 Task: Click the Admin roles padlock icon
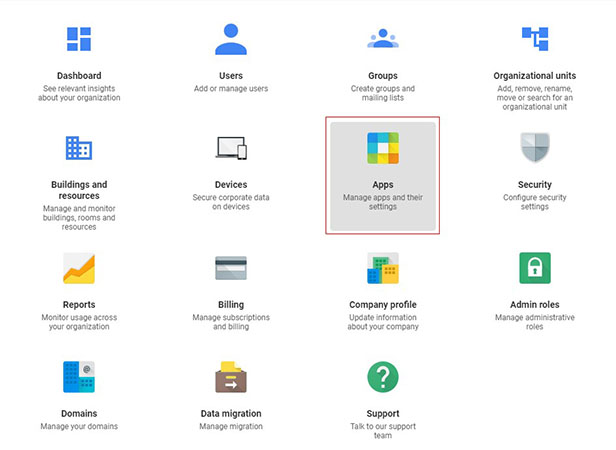535,268
